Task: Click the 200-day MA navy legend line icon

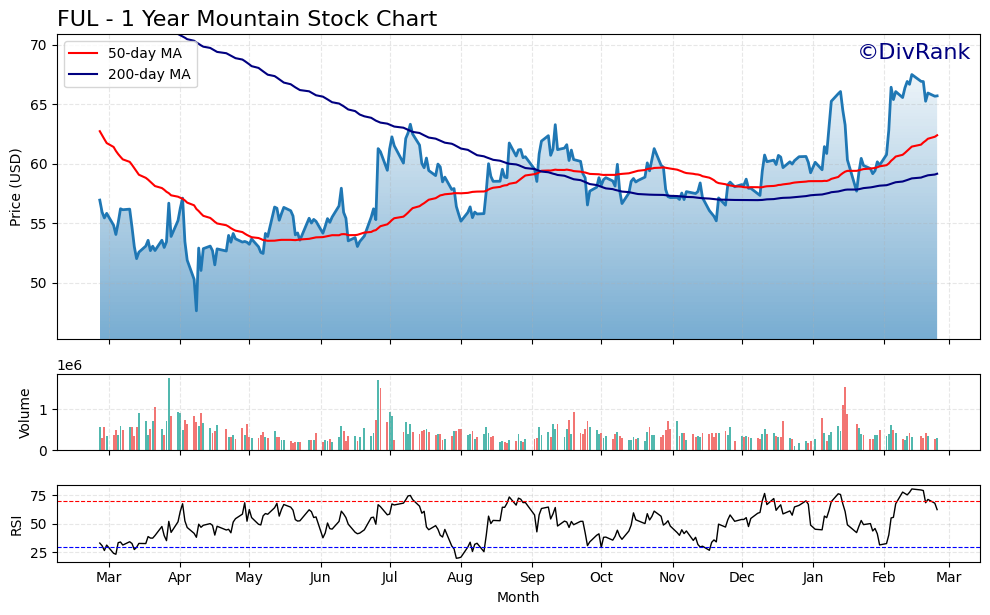Action: [x=85, y=72]
